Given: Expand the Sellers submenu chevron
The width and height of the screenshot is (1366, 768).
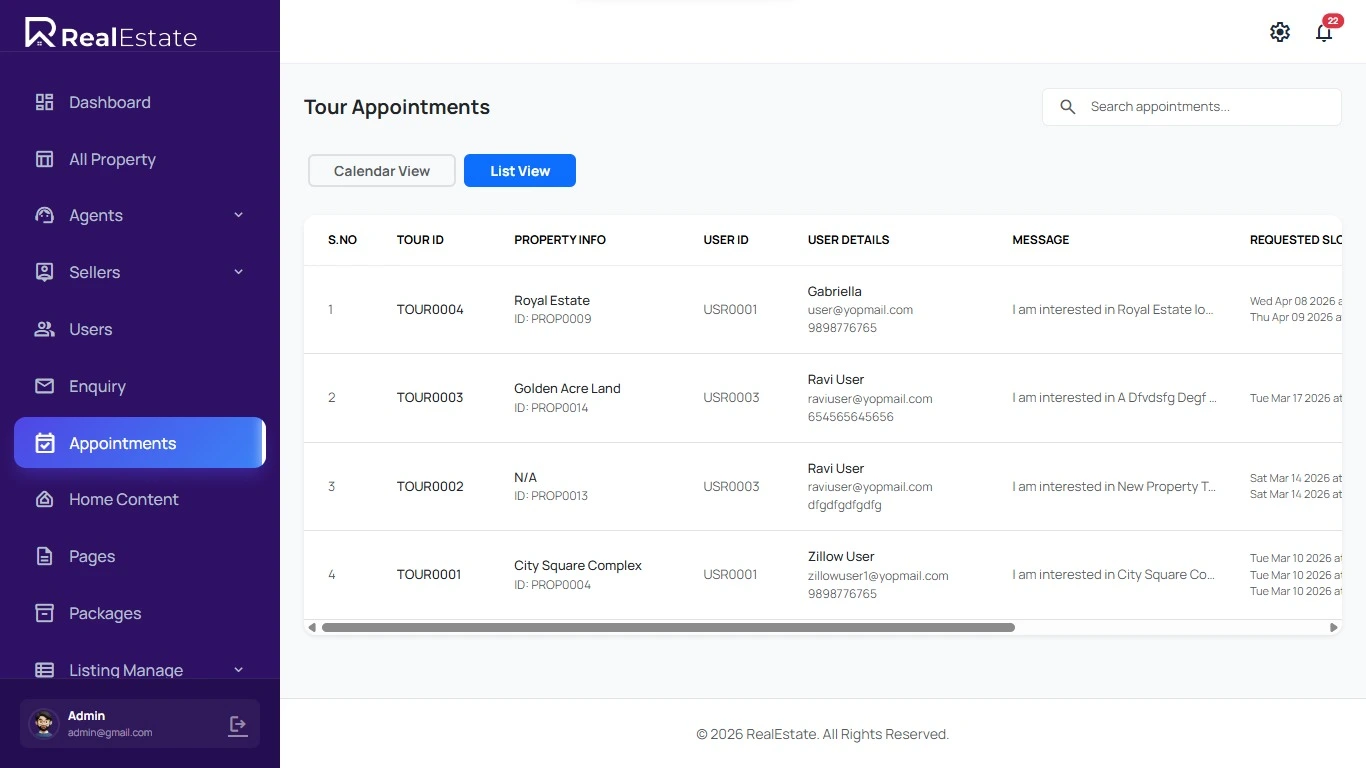Looking at the screenshot, I should coord(238,272).
